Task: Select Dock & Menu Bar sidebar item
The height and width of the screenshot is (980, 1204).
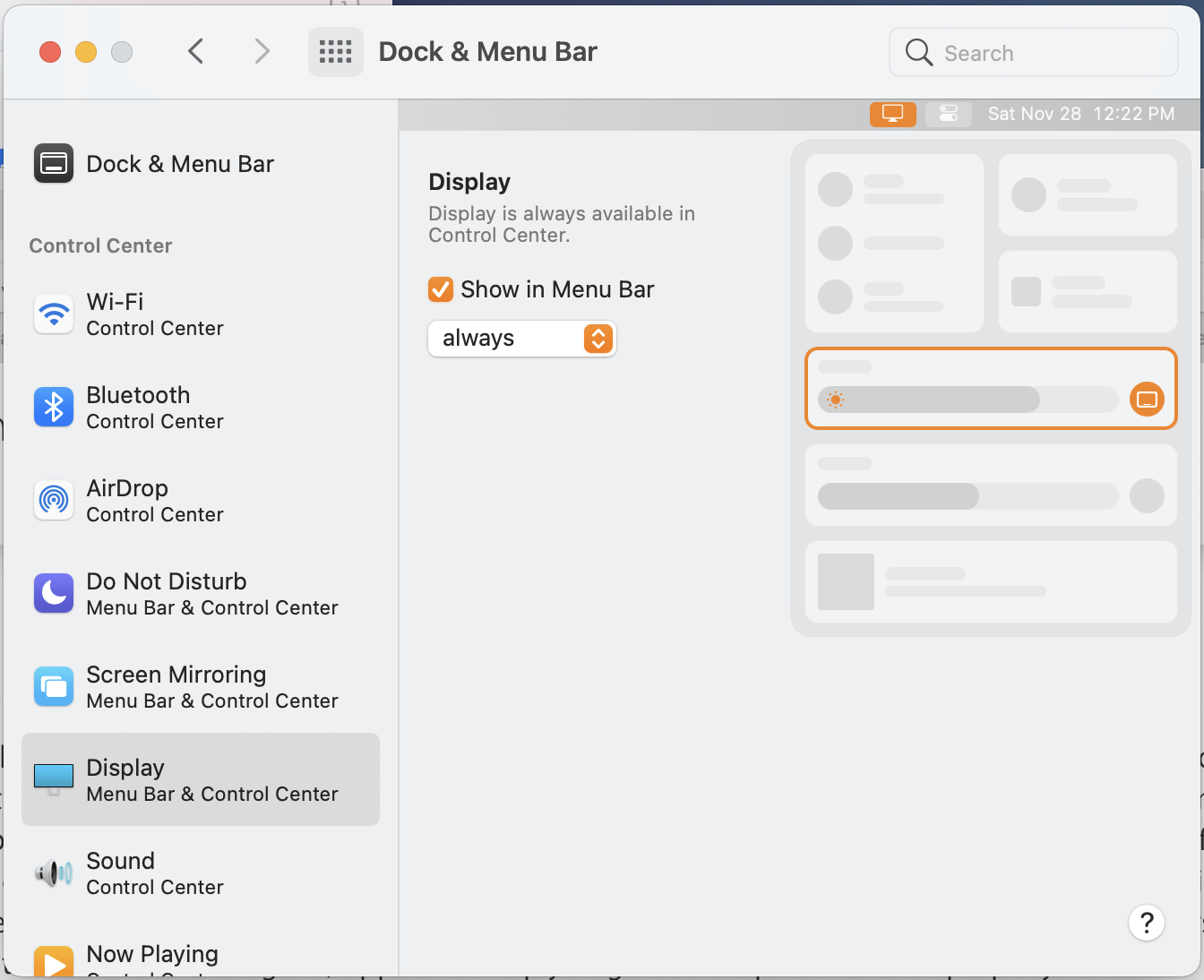Action: point(201,164)
